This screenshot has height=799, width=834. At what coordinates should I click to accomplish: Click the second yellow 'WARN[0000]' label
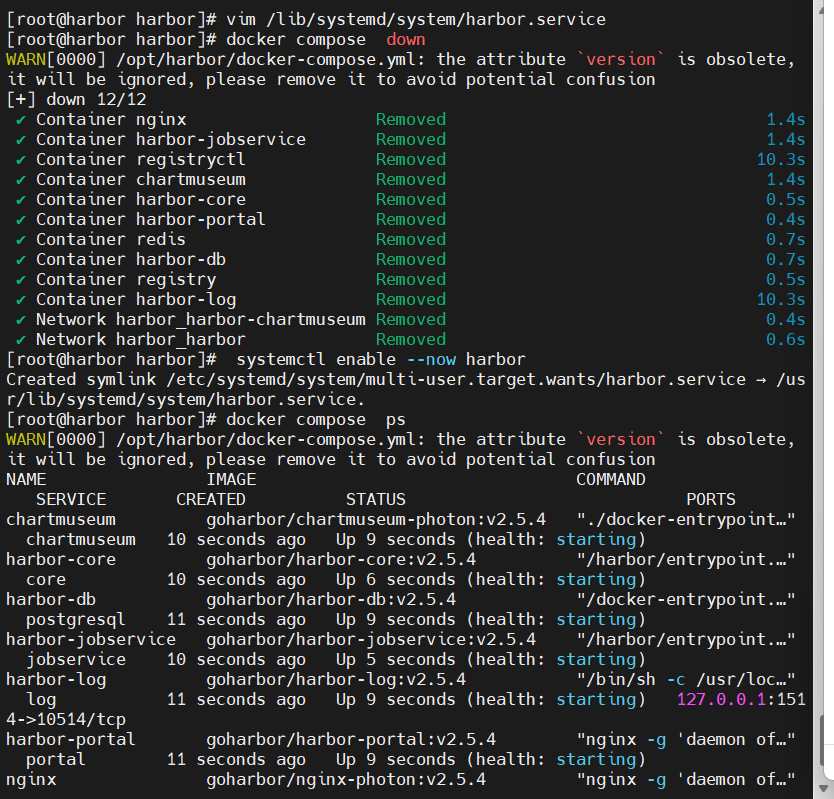(56, 439)
